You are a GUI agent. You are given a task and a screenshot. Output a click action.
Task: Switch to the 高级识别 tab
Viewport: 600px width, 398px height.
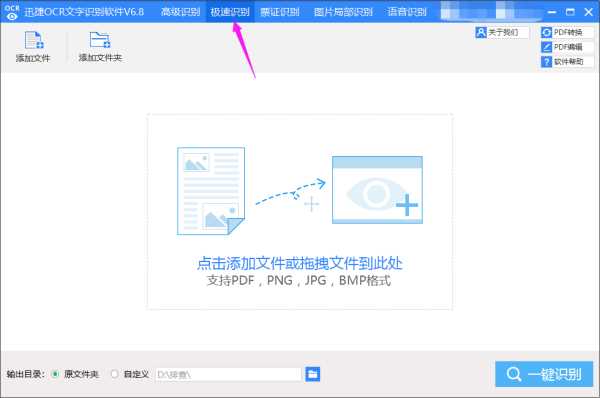click(180, 12)
